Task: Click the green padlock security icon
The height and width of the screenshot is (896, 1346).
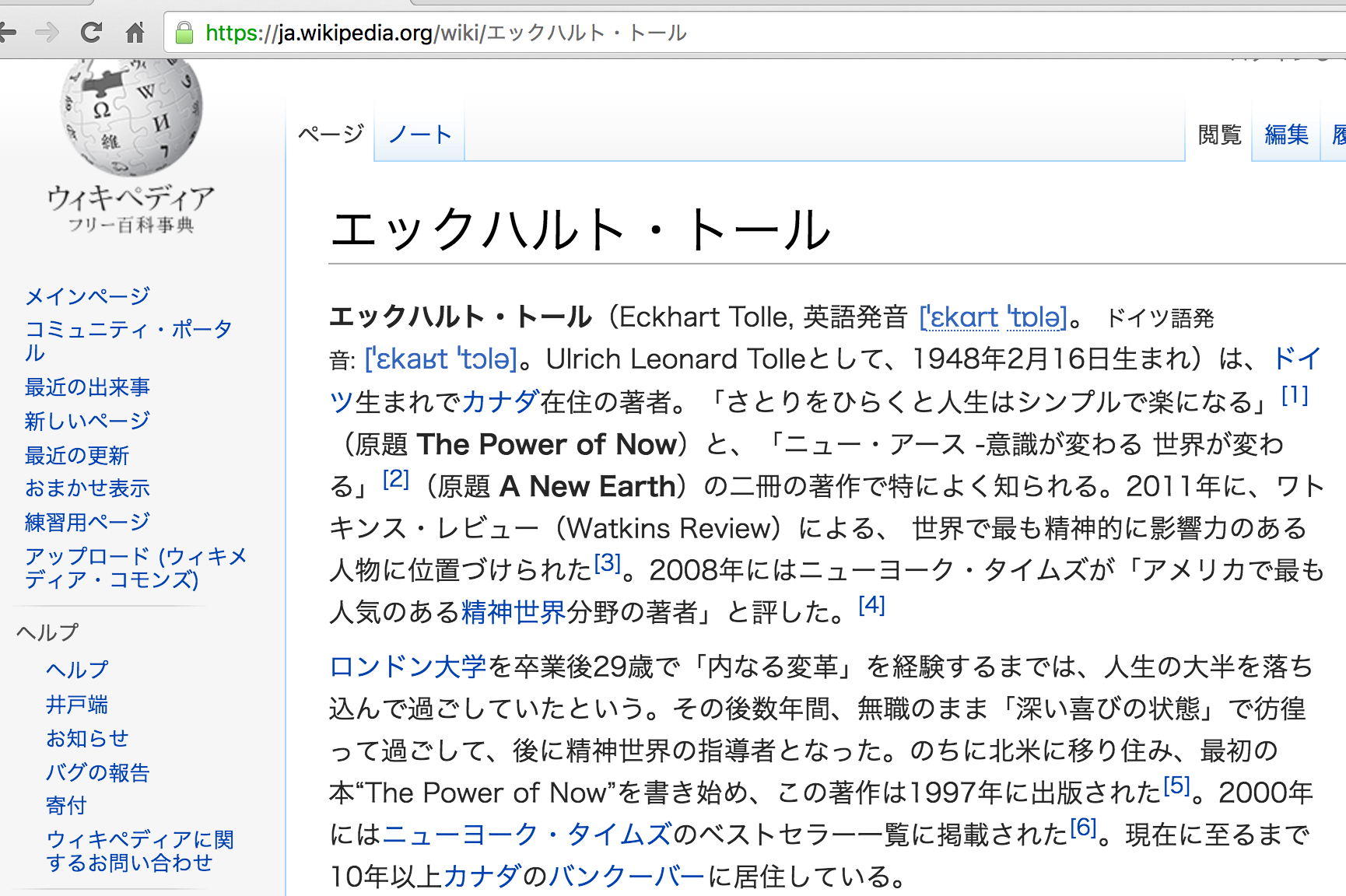Action: [184, 33]
